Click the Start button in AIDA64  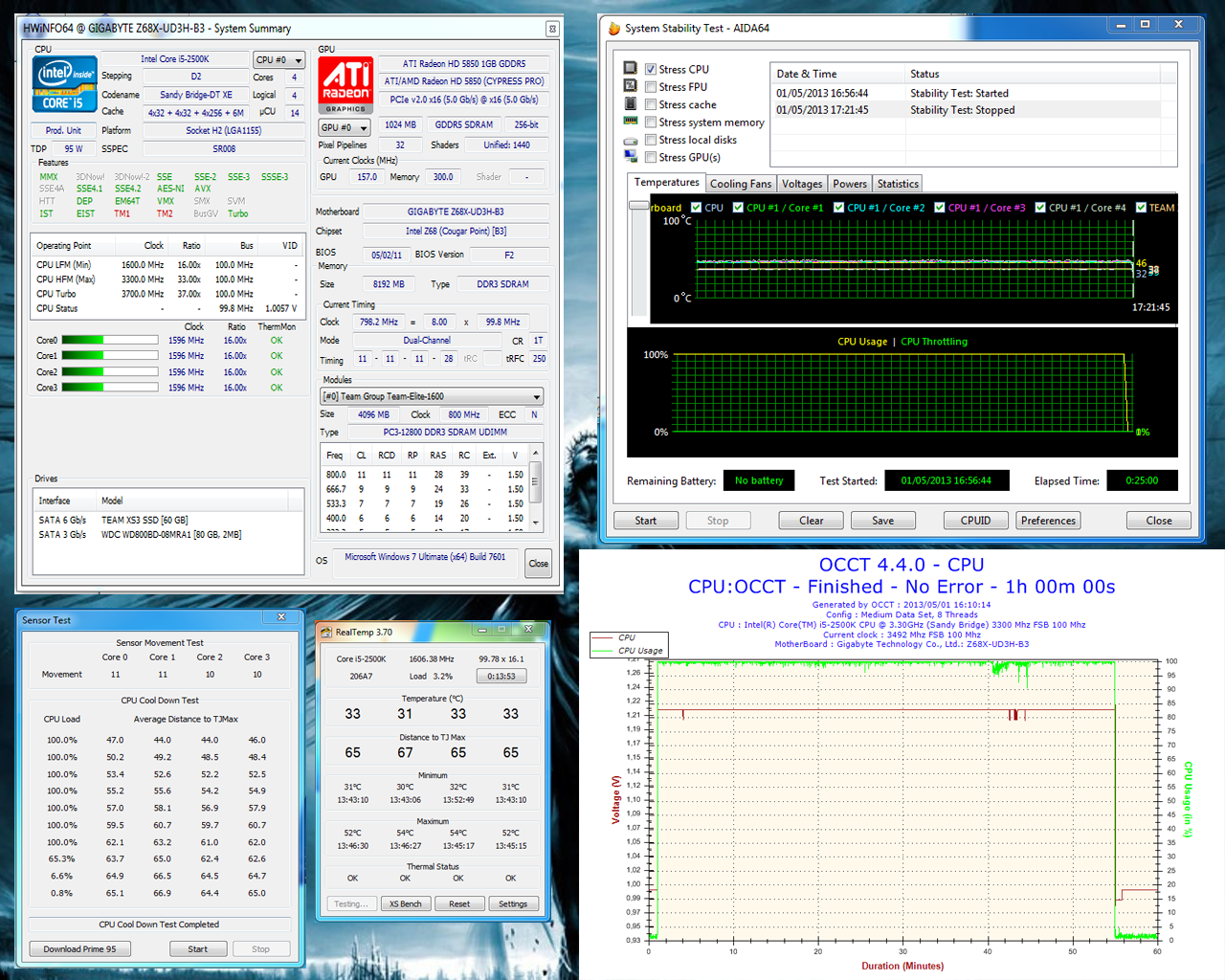click(646, 521)
